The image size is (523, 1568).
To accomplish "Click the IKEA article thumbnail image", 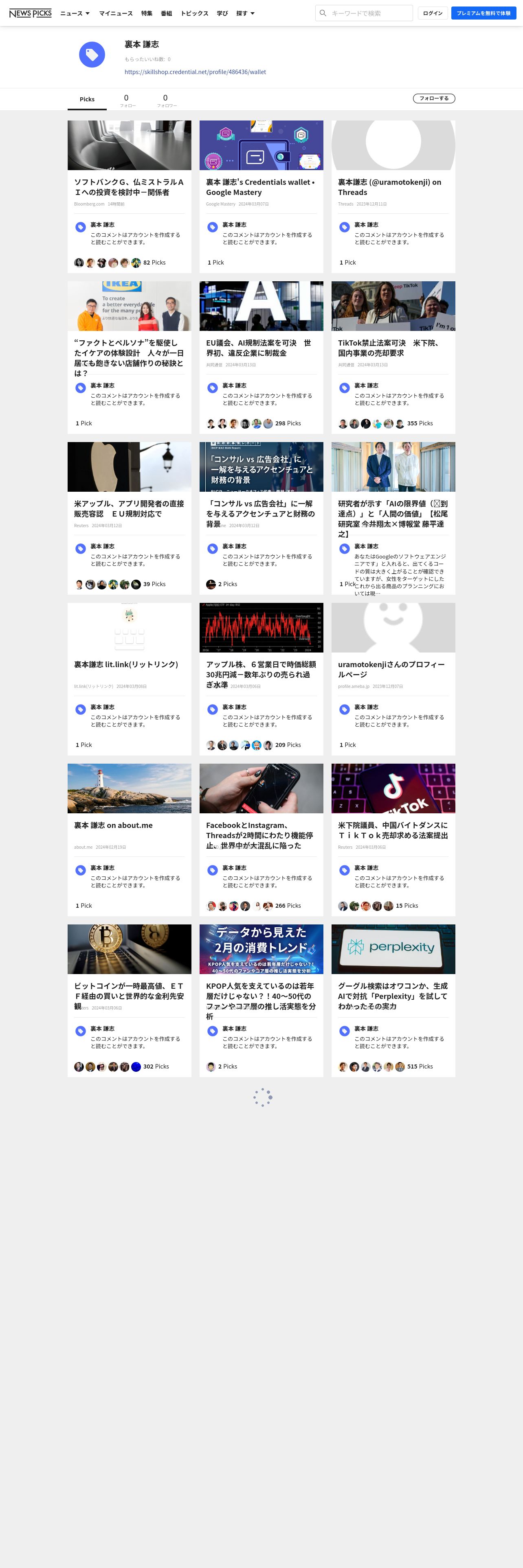I will [129, 306].
